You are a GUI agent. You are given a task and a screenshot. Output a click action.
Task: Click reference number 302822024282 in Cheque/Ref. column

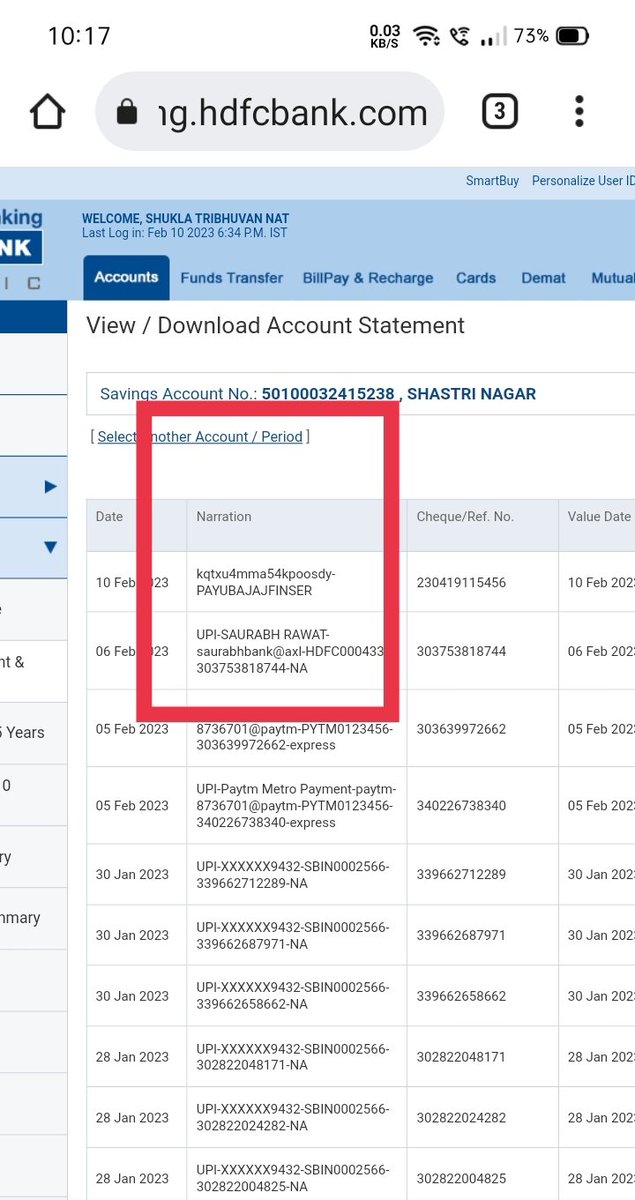(x=462, y=1118)
